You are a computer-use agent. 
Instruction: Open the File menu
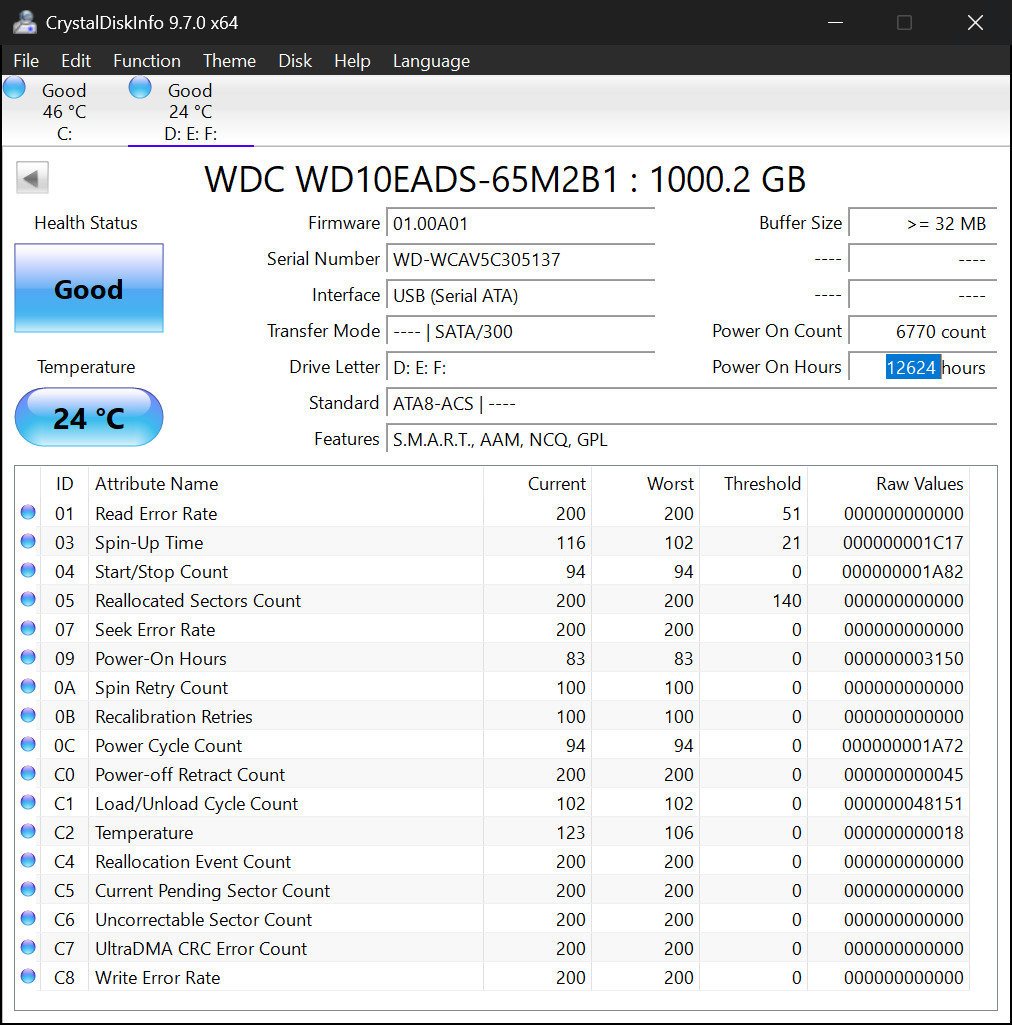[x=26, y=61]
